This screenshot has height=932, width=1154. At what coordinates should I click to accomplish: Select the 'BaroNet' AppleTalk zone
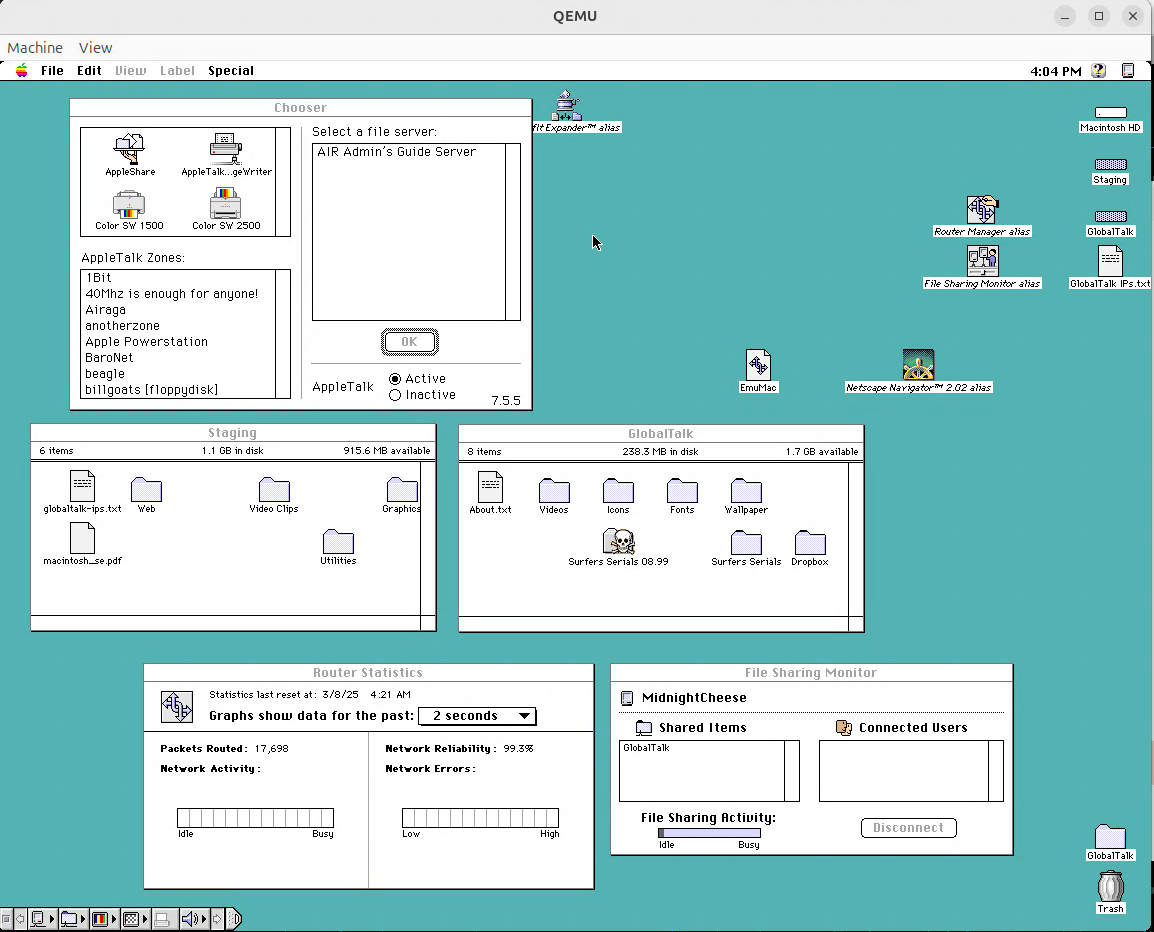(x=109, y=358)
